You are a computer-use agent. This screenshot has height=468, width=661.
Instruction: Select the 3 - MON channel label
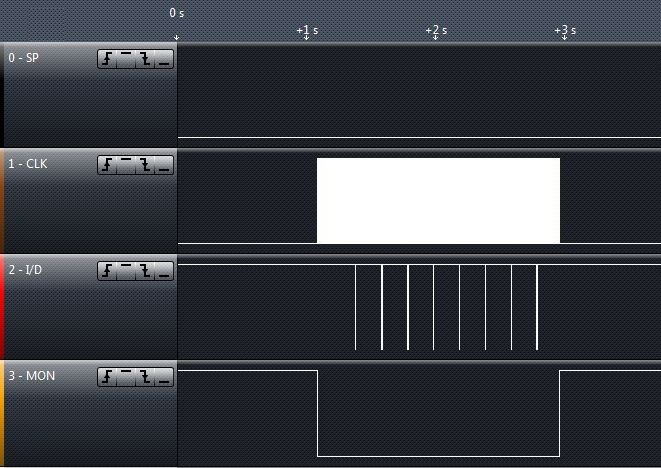32,376
